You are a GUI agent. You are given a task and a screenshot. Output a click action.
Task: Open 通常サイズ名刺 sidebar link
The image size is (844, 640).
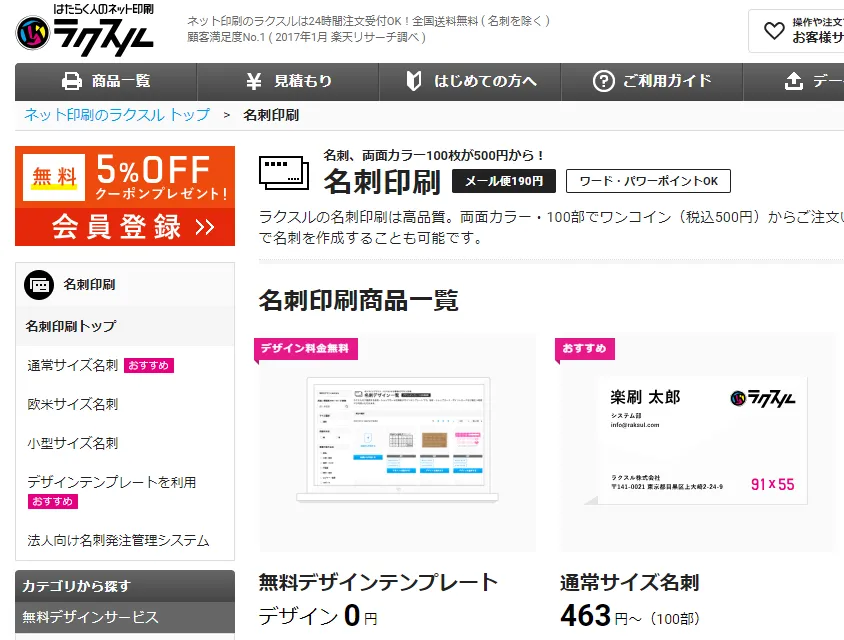coord(73,365)
